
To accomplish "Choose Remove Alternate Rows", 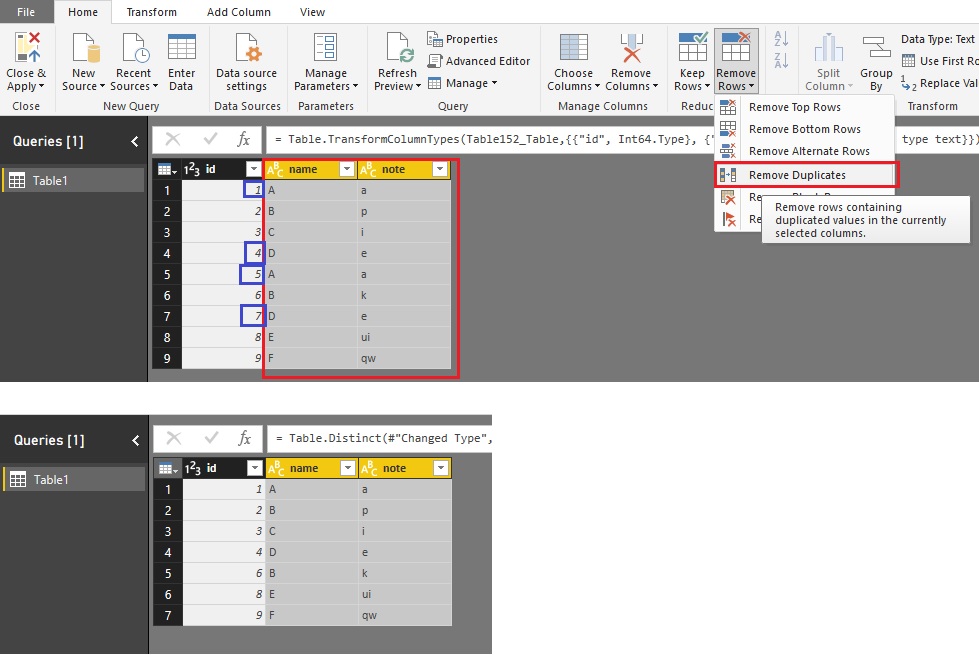I will (x=804, y=151).
